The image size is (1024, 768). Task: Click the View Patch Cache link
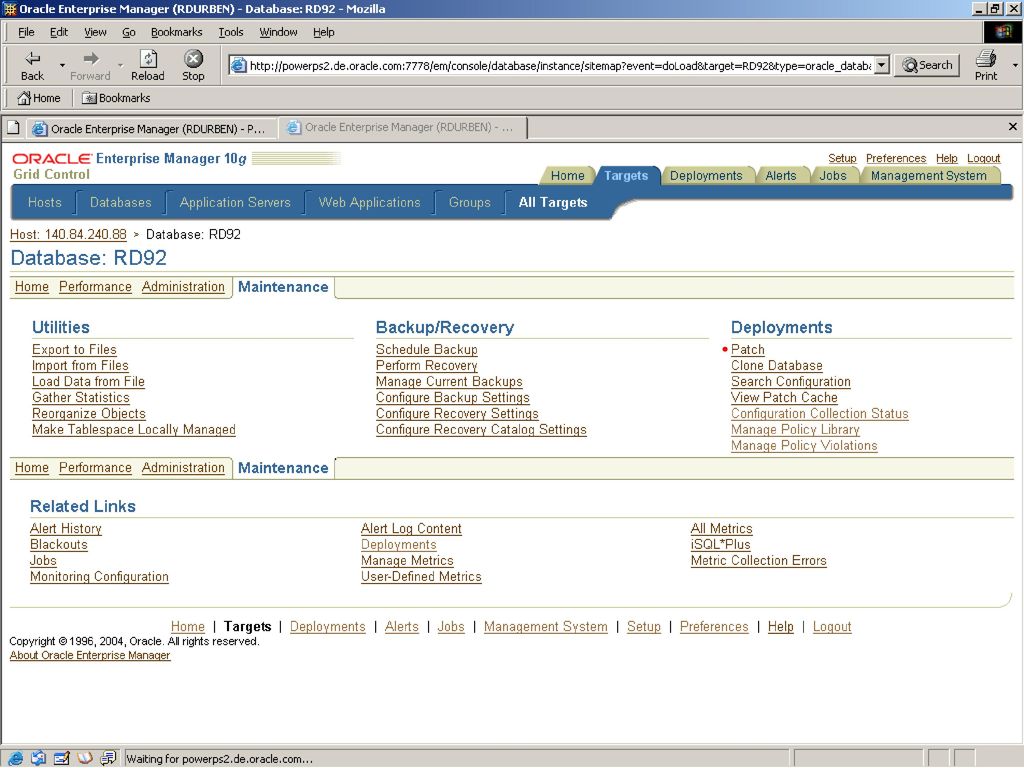coord(784,398)
